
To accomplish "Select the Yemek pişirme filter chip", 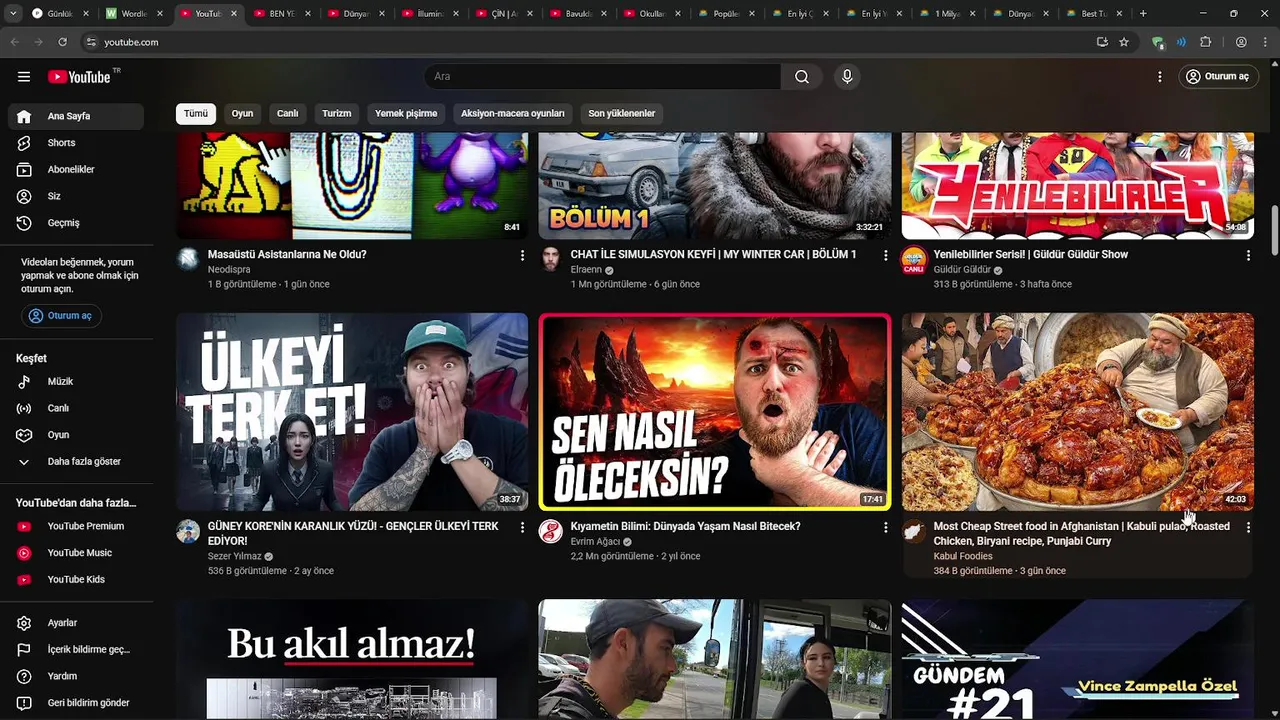I will click(406, 113).
